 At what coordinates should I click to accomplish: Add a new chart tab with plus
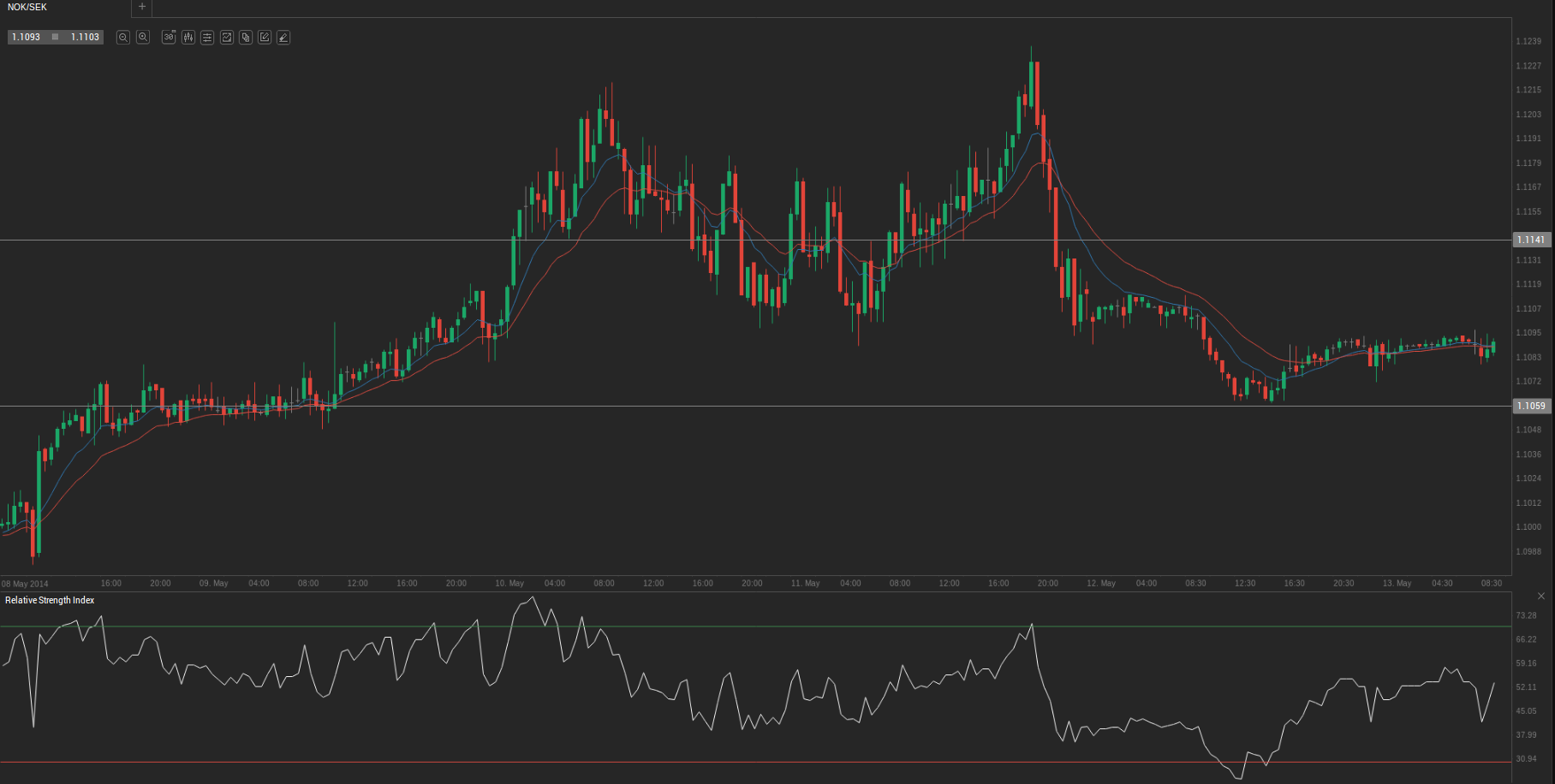(x=142, y=7)
